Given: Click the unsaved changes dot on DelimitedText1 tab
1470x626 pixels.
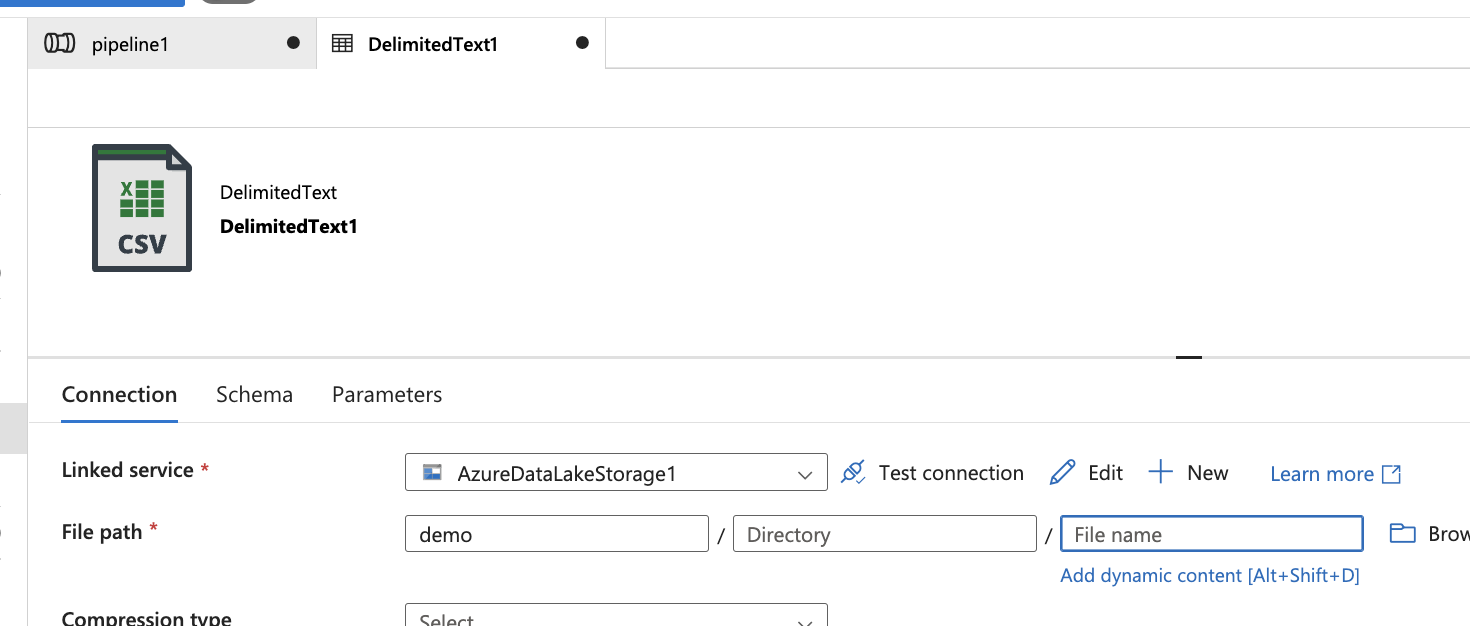Looking at the screenshot, I should point(581,43).
